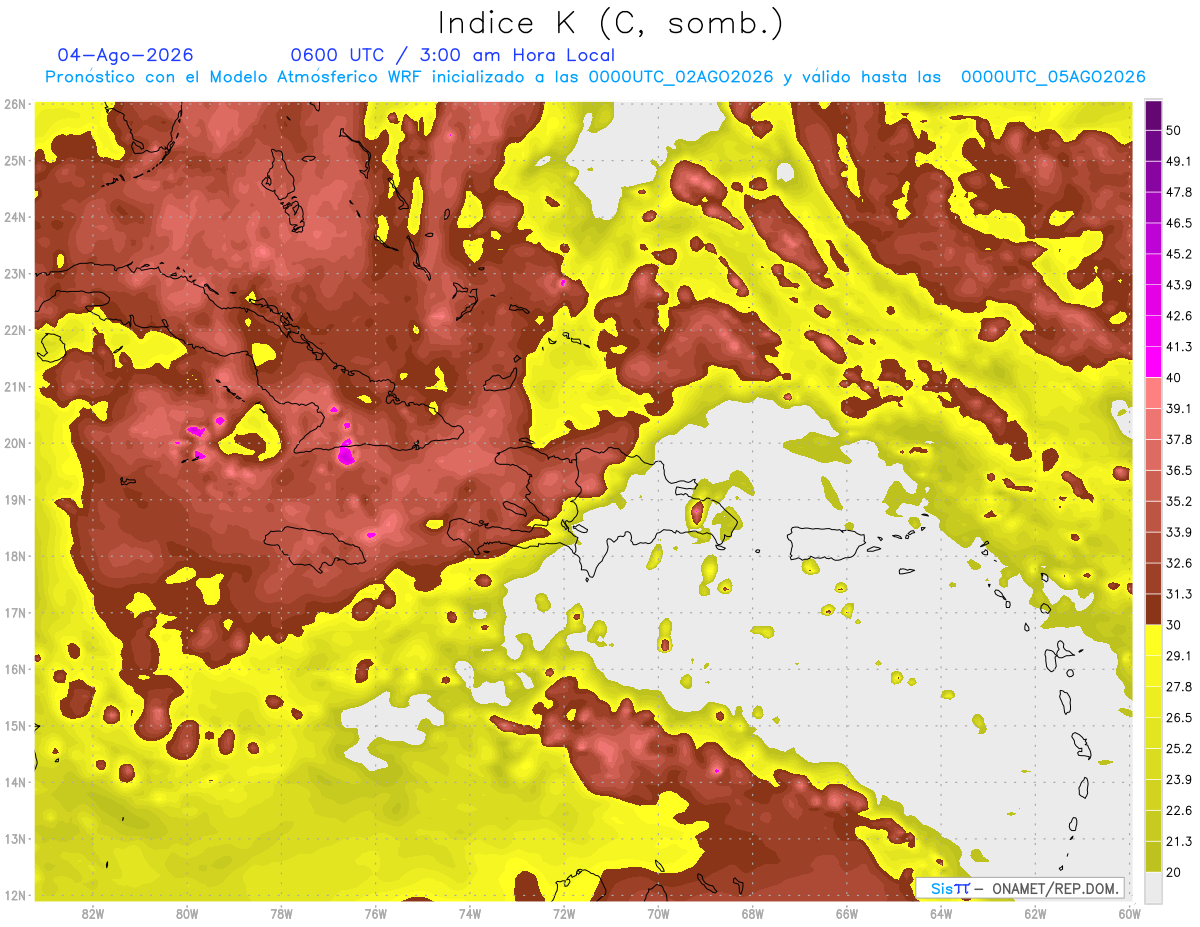This screenshot has height=927, width=1200.
Task: Click the colorbar value 26.5
Action: (1178, 717)
